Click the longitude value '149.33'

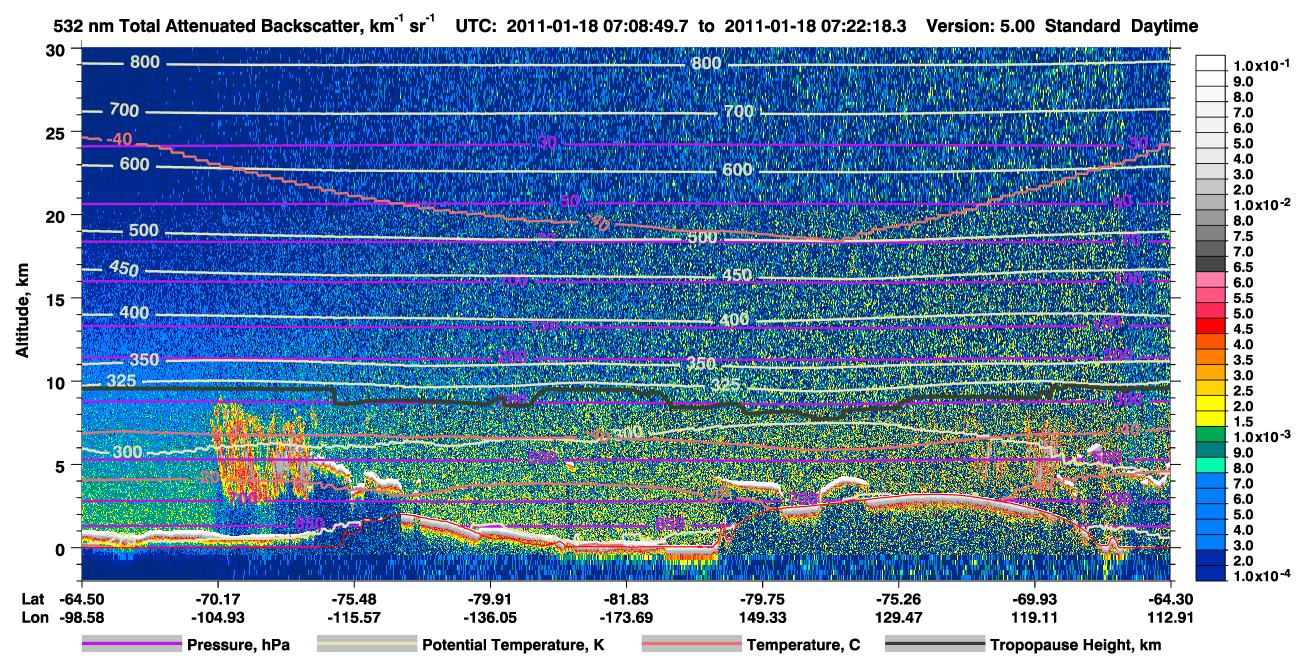762,618
